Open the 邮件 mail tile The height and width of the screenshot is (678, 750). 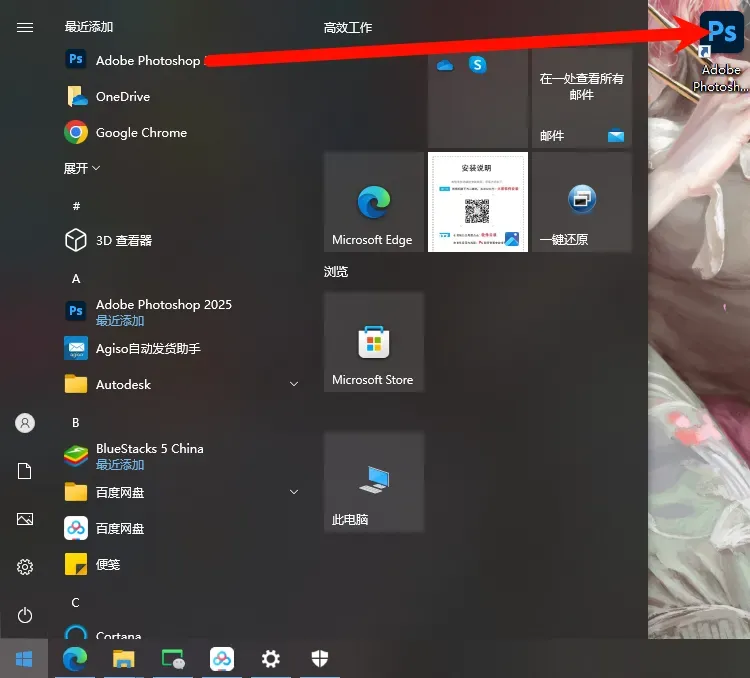[x=582, y=98]
